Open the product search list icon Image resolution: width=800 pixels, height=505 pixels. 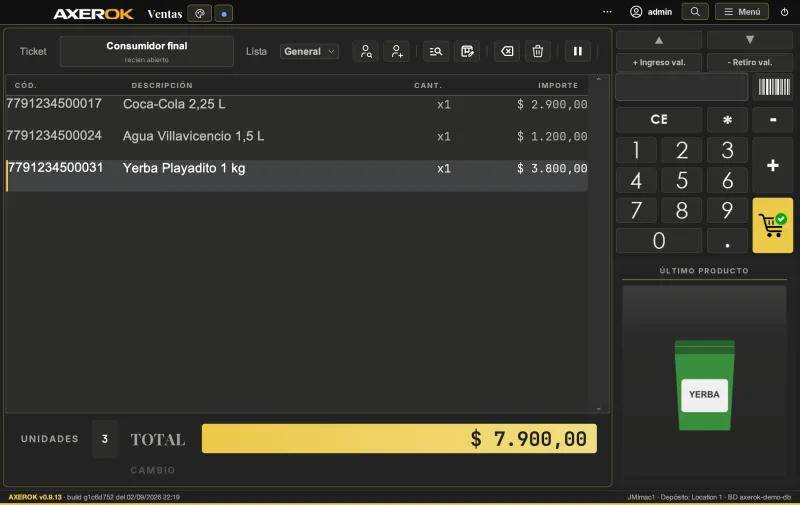[436, 51]
